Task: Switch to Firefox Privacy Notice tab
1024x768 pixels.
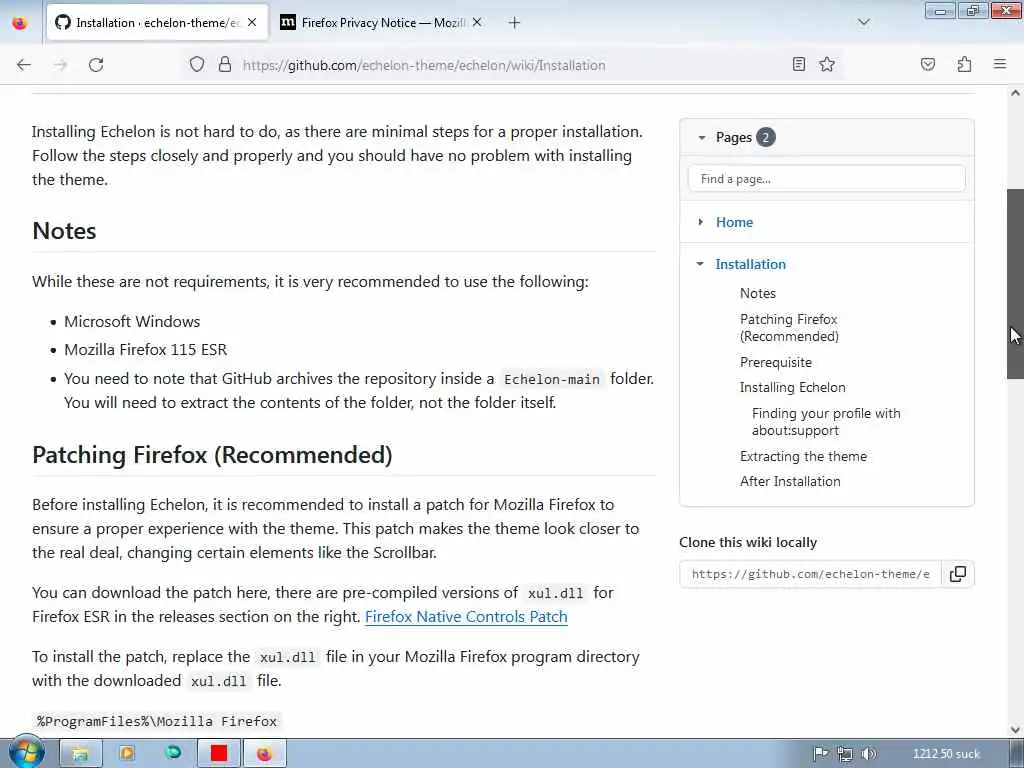Action: 381,23
